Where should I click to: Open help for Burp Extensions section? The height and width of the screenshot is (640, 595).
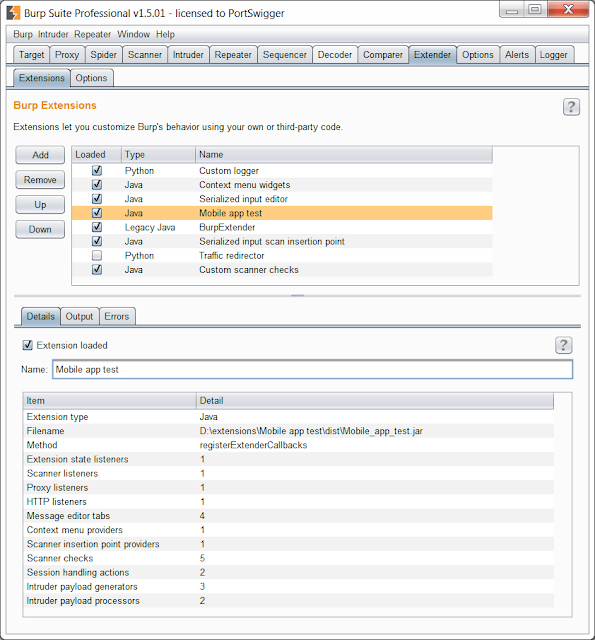click(x=571, y=107)
